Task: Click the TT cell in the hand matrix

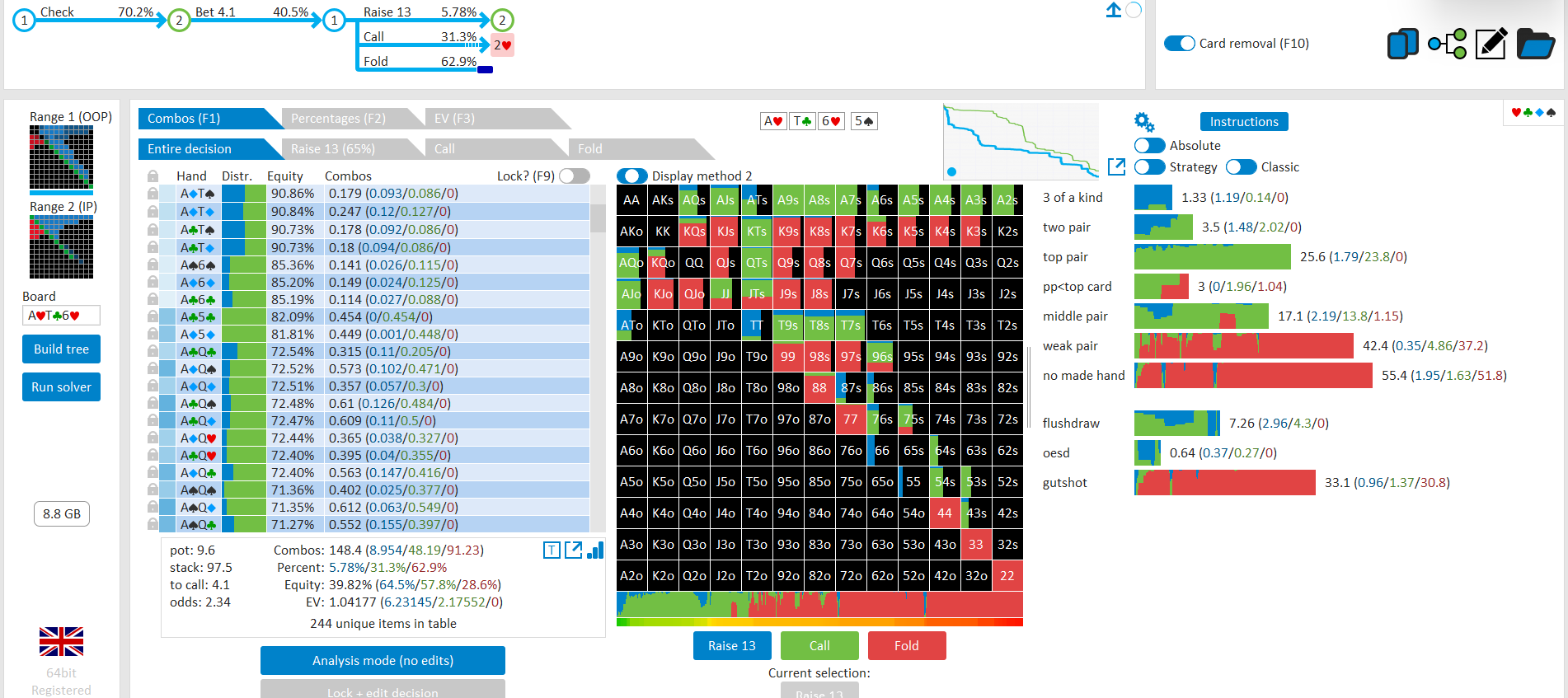Action: 757,326
